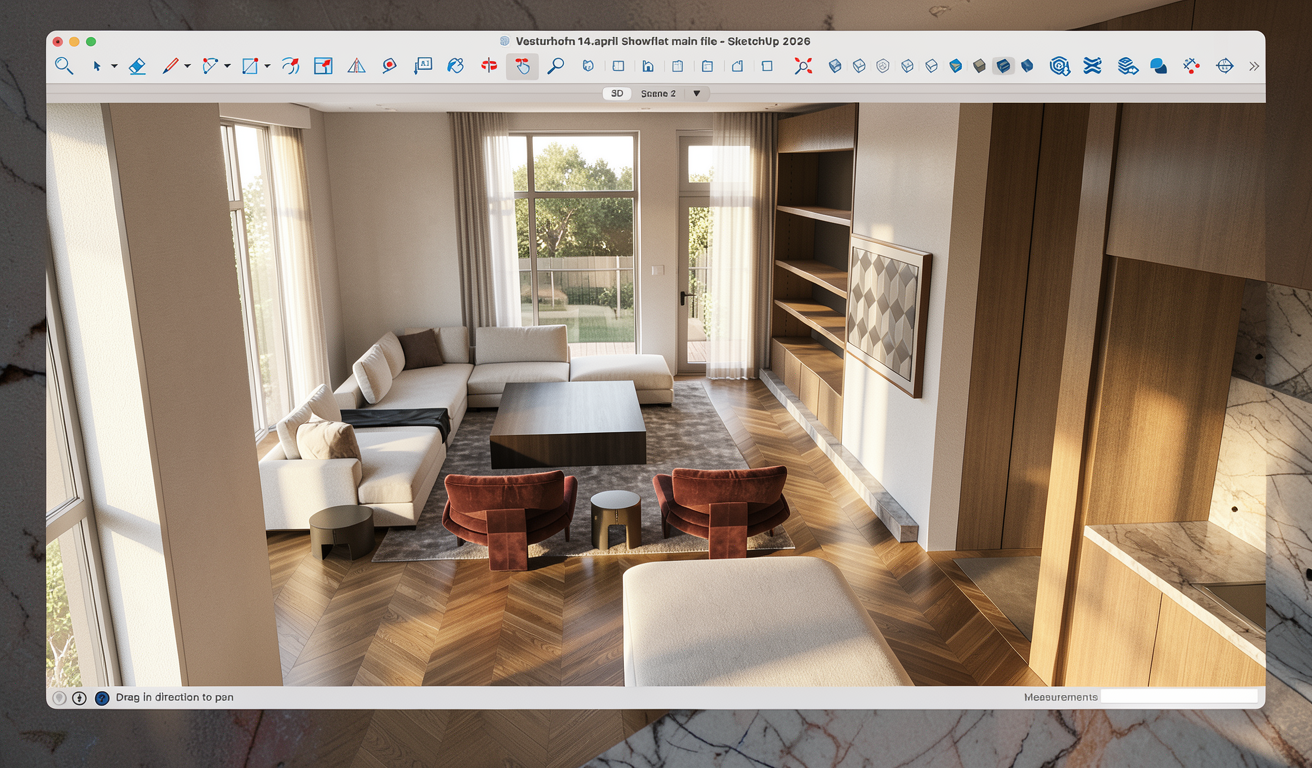This screenshot has width=1312, height=768.
Task: Select the Eraser tool
Action: 137,66
